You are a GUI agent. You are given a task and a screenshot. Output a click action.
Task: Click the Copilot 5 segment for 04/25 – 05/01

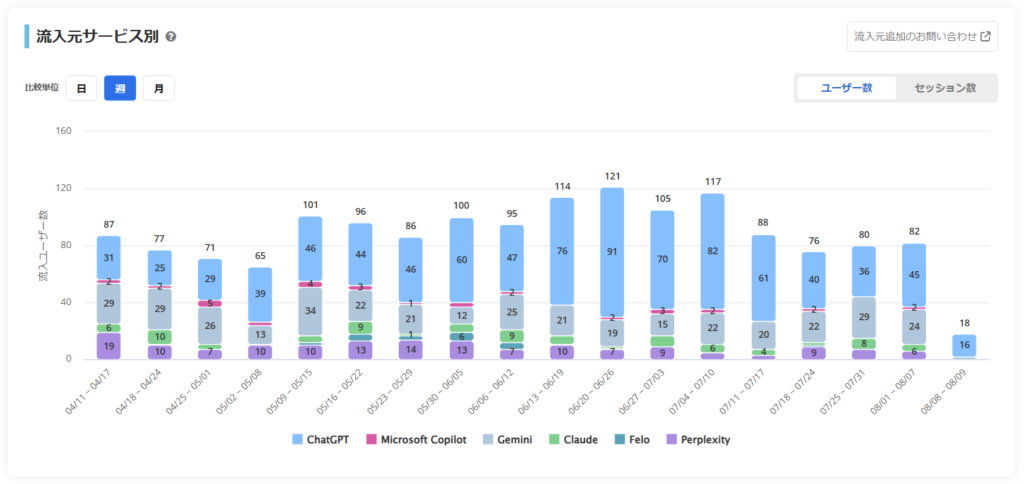pos(210,303)
